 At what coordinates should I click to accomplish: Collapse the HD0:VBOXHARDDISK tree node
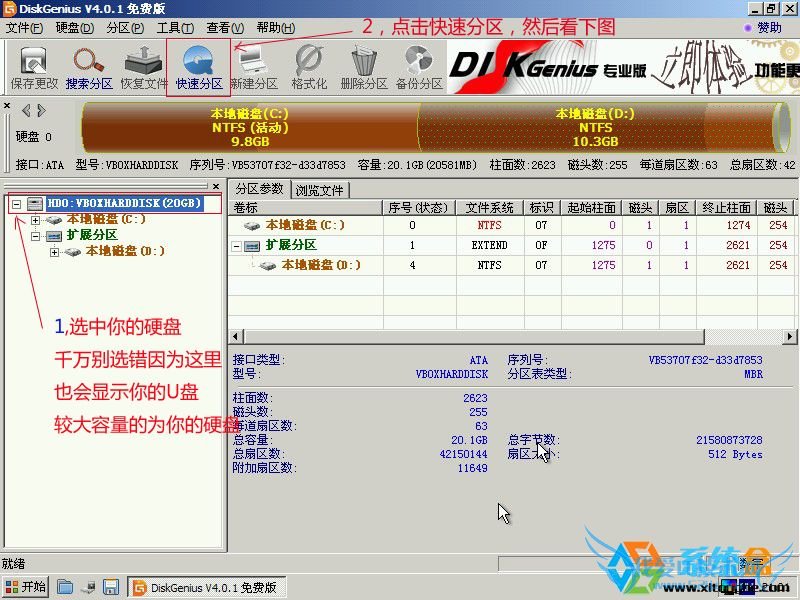[17, 204]
